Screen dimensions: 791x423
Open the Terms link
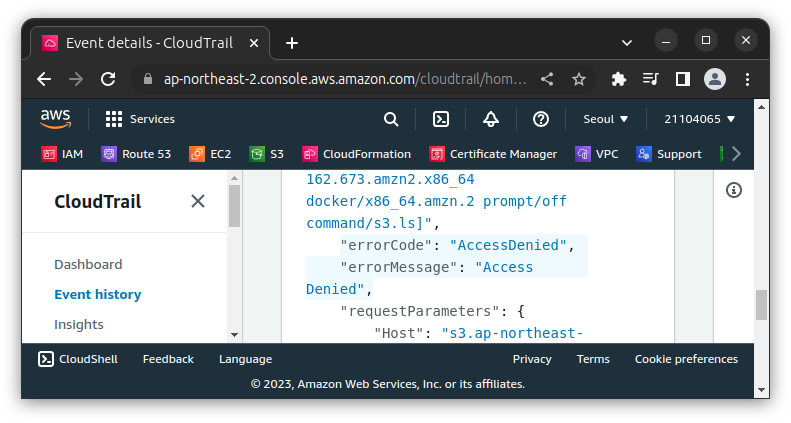tap(593, 359)
